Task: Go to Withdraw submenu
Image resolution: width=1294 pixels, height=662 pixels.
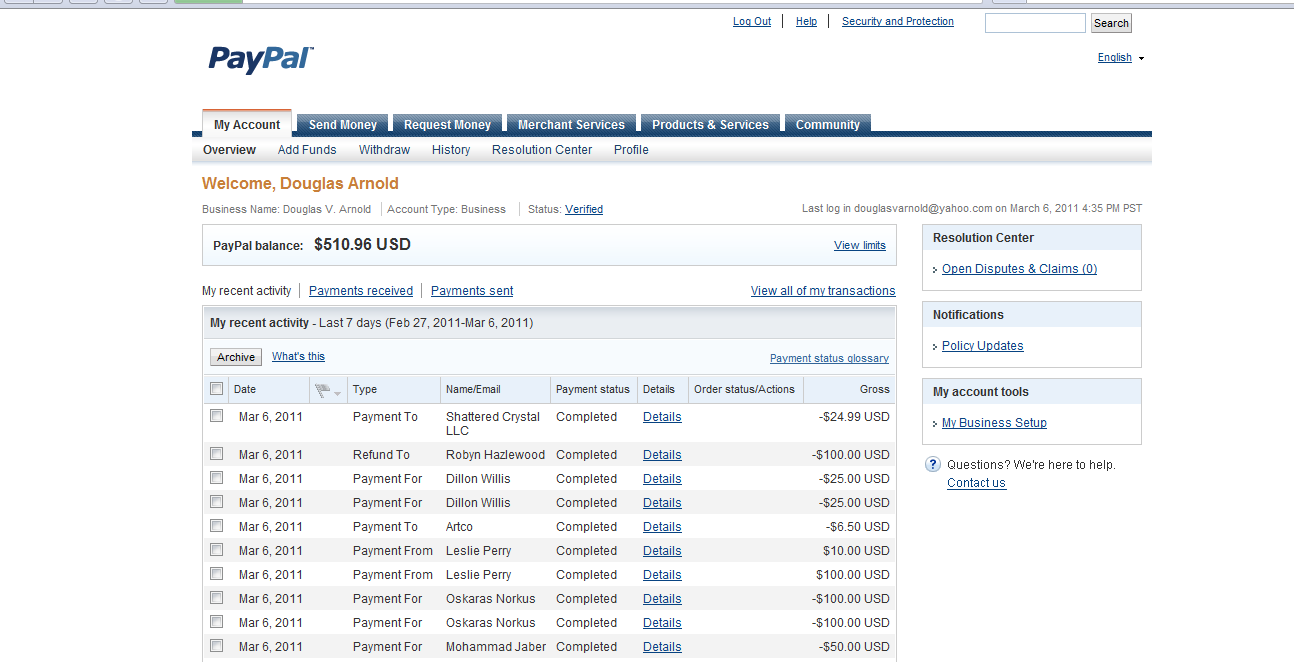Action: click(x=384, y=150)
